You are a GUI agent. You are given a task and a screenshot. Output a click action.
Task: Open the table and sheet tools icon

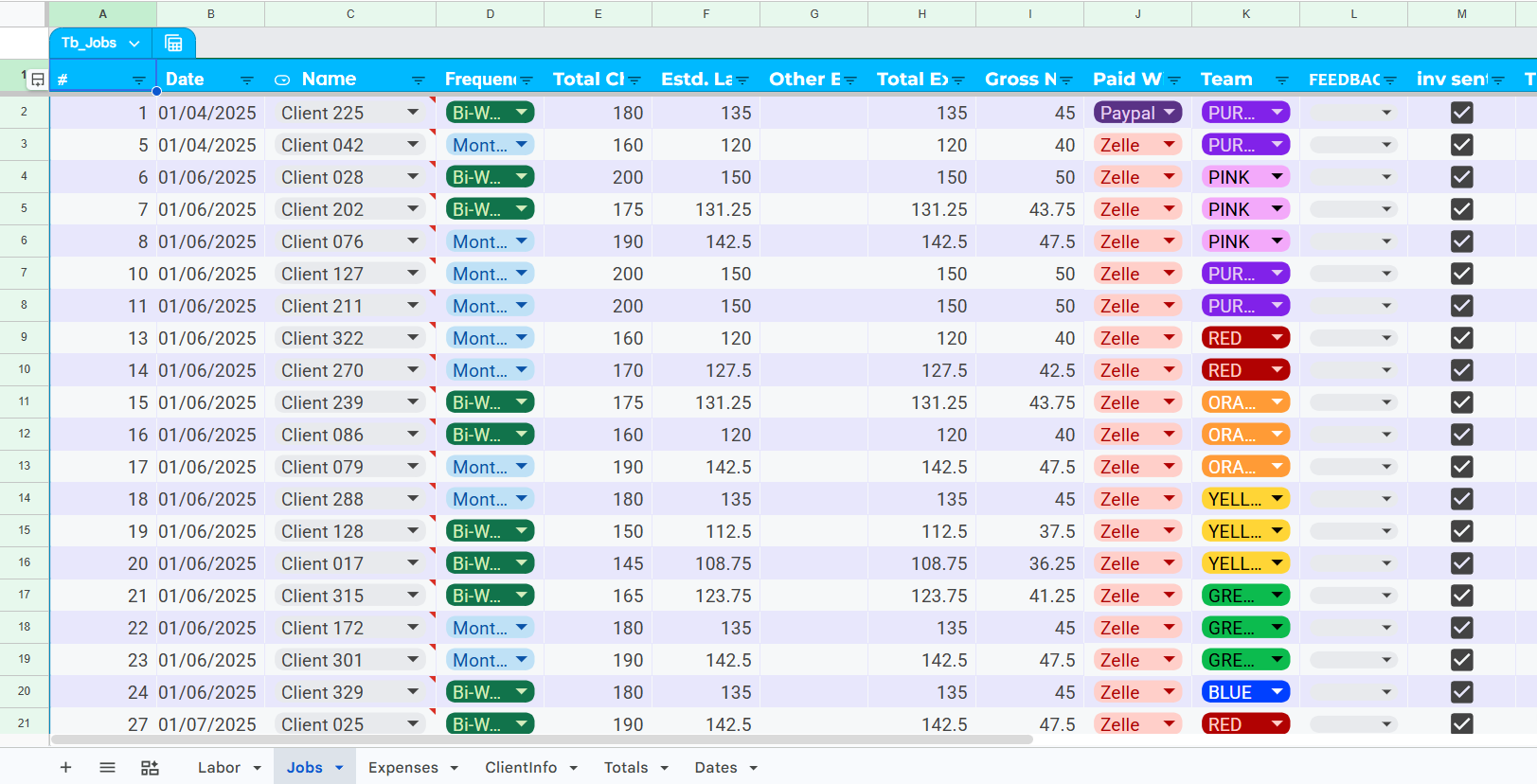(x=150, y=767)
